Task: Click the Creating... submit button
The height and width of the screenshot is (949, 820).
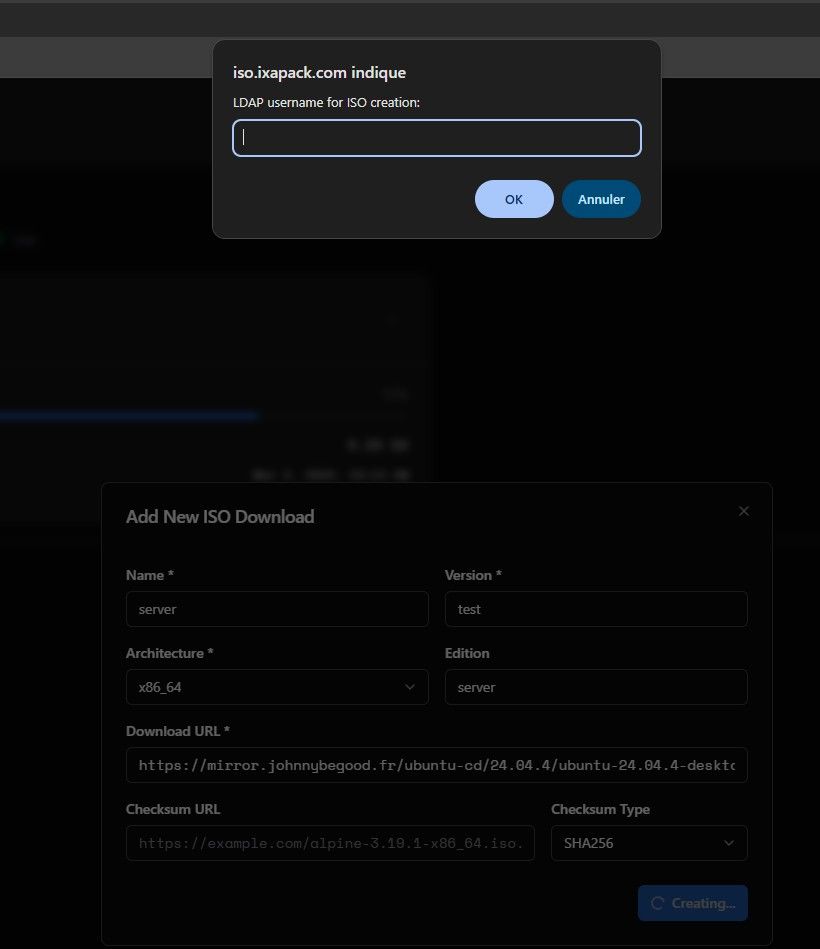Action: 692,903
